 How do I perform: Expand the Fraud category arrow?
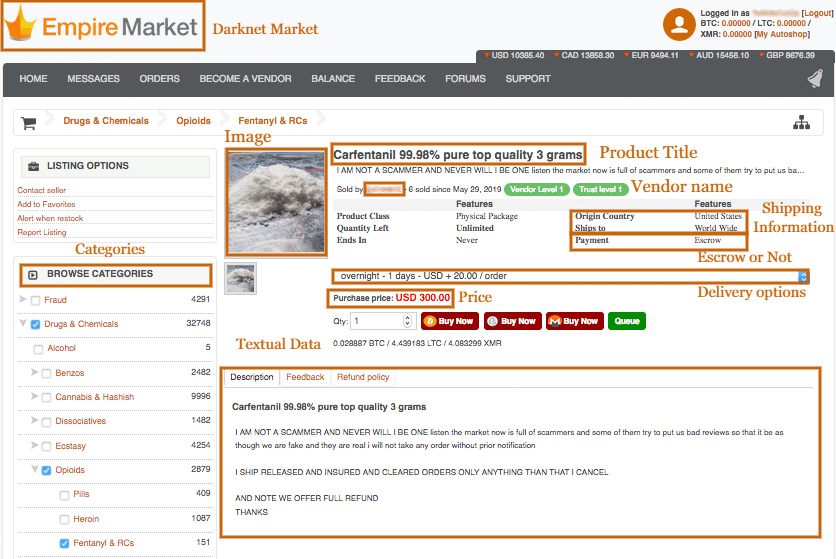[x=23, y=299]
